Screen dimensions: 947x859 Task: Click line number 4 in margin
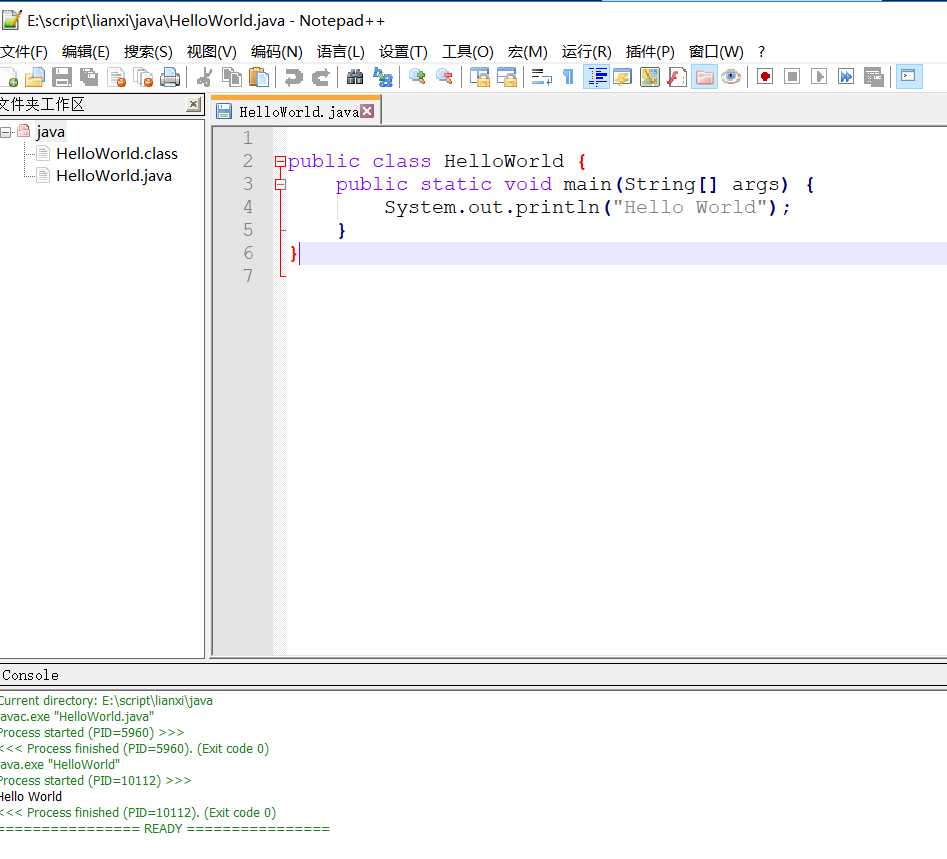click(248, 207)
